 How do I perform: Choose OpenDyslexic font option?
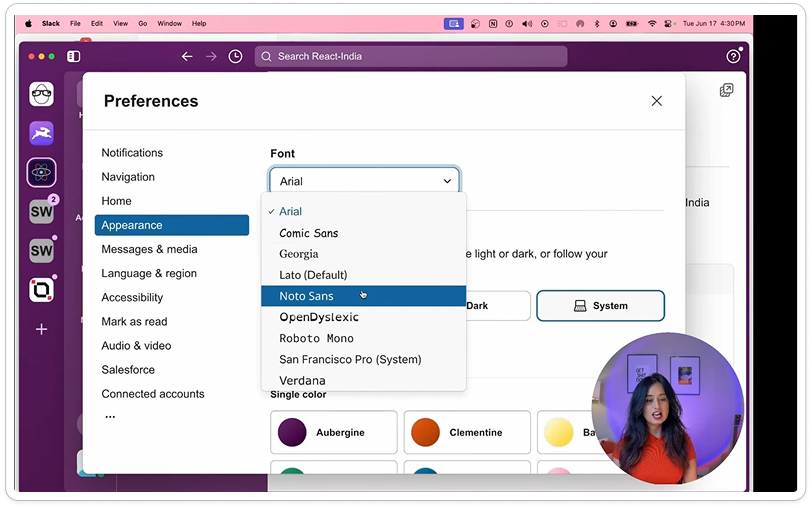364,317
